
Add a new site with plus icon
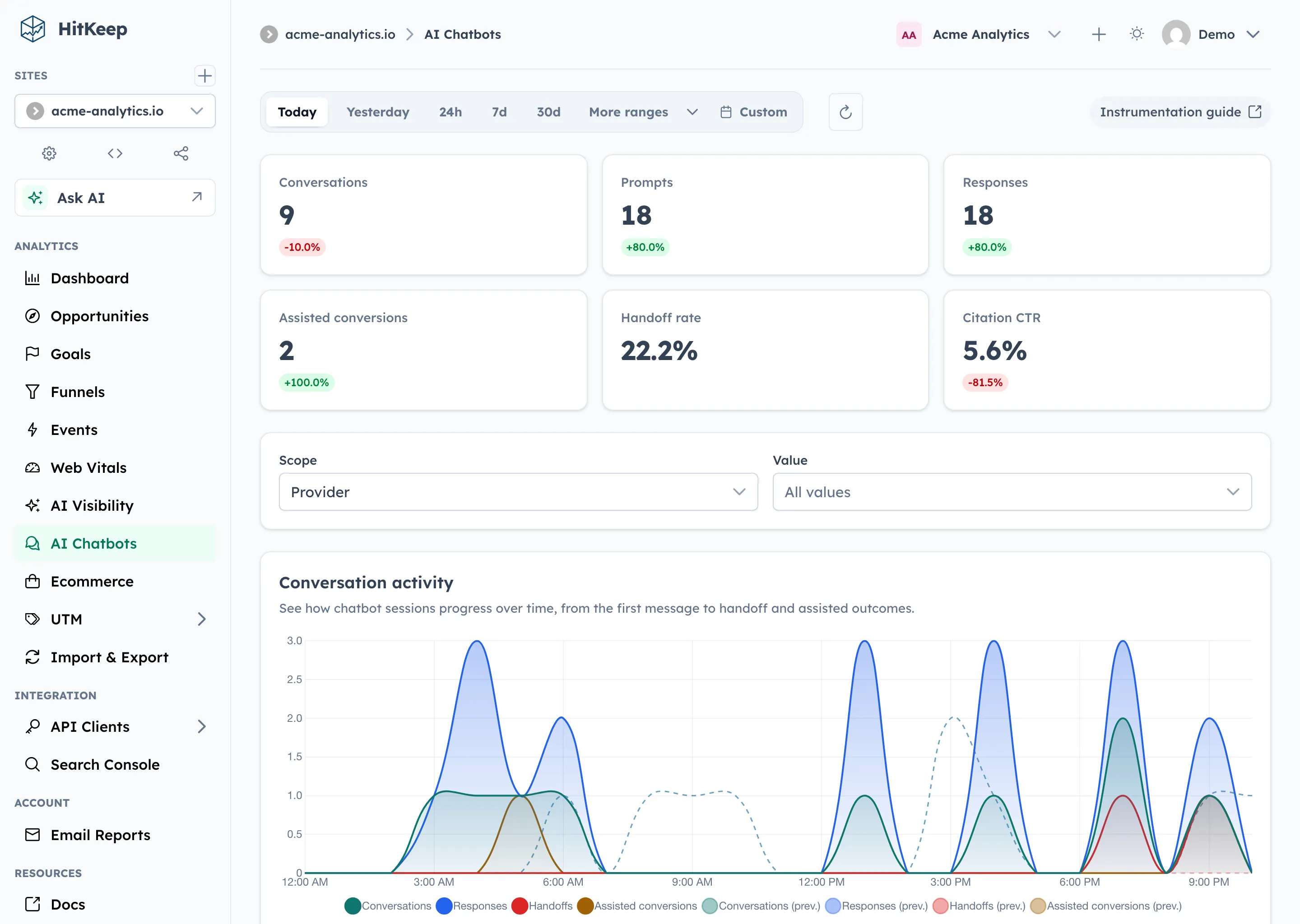tap(204, 76)
